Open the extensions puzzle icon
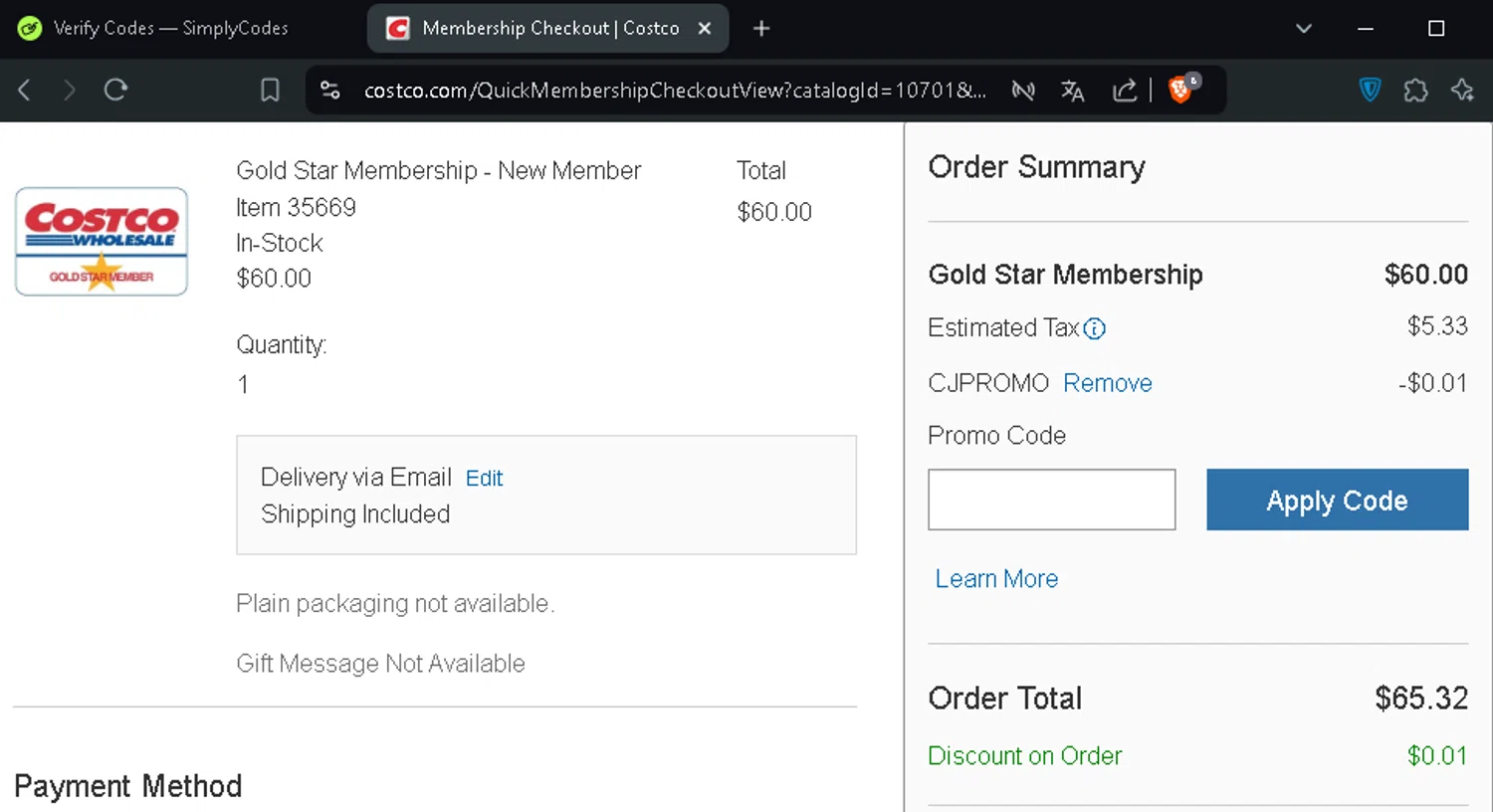The width and height of the screenshot is (1493, 812). point(1415,91)
